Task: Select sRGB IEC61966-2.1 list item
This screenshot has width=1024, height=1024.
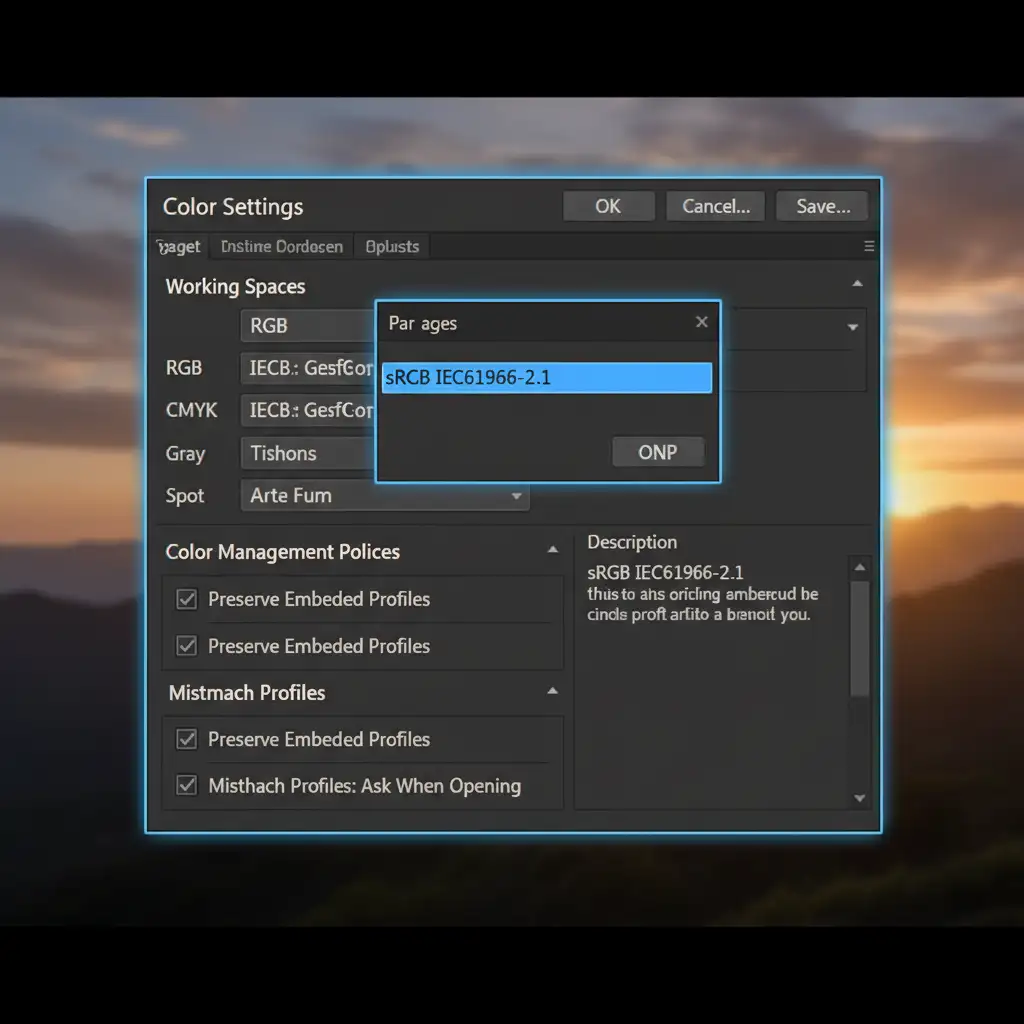Action: [x=546, y=378]
